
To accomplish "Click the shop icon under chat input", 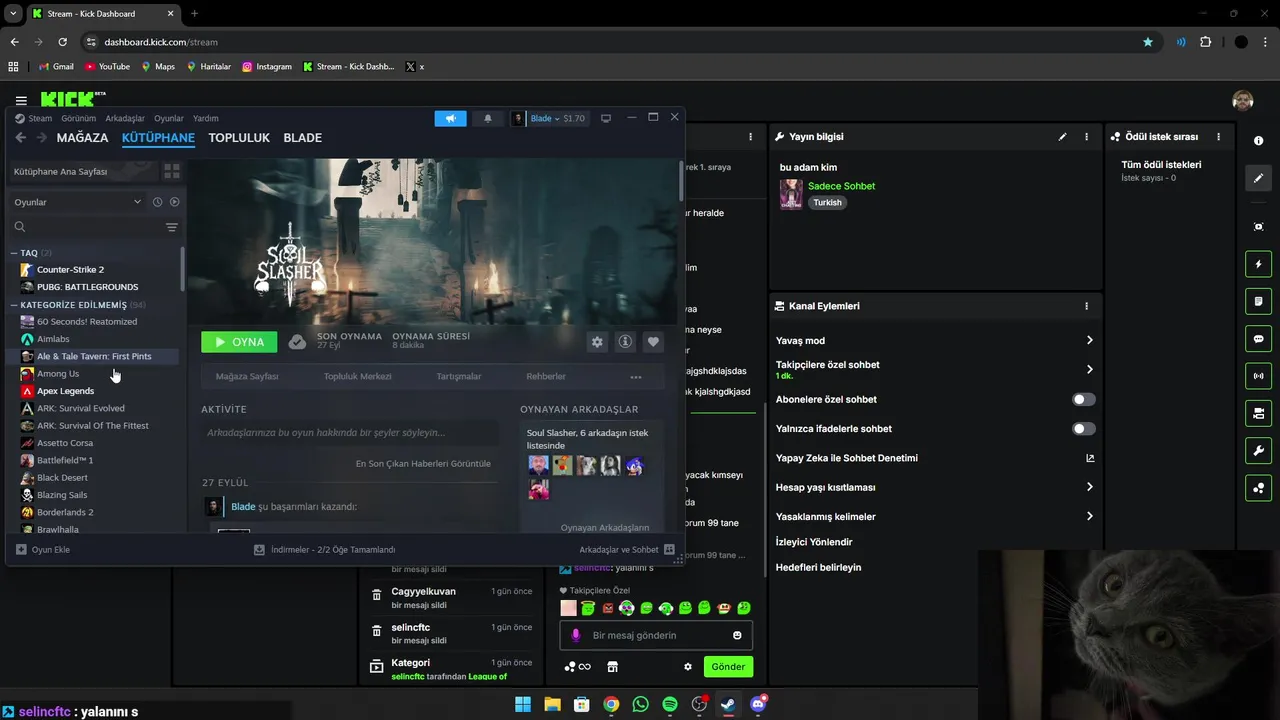I will coord(613,667).
